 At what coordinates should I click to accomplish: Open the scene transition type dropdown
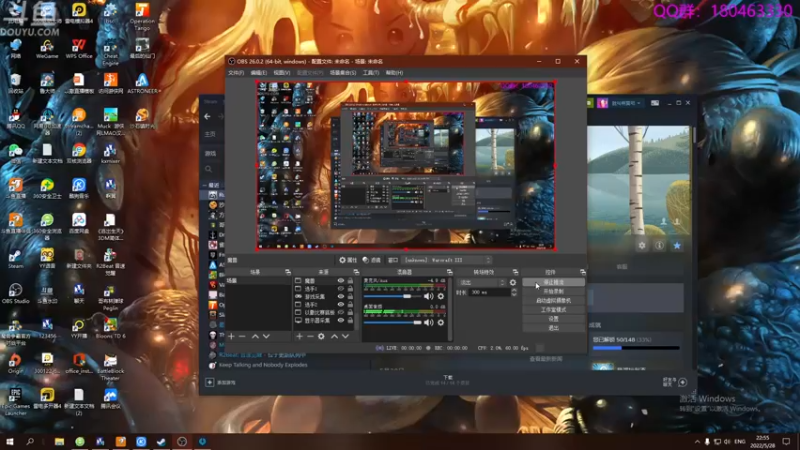pyautogui.click(x=481, y=282)
